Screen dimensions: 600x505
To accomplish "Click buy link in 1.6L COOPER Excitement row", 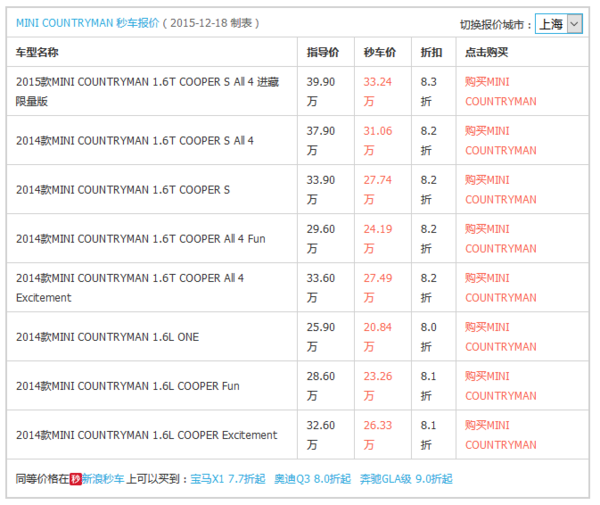I will click(501, 435).
